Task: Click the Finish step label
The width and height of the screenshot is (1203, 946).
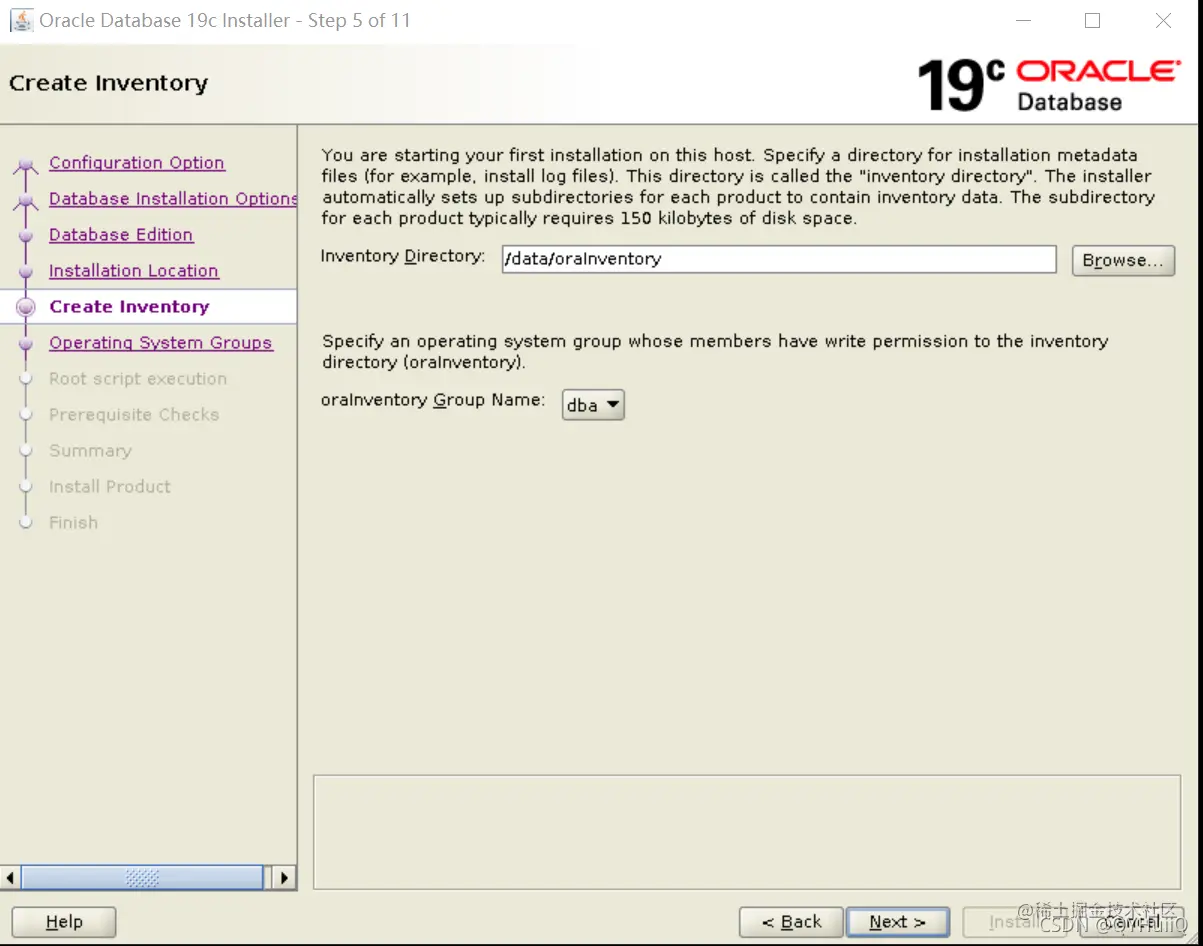Action: pos(73,523)
